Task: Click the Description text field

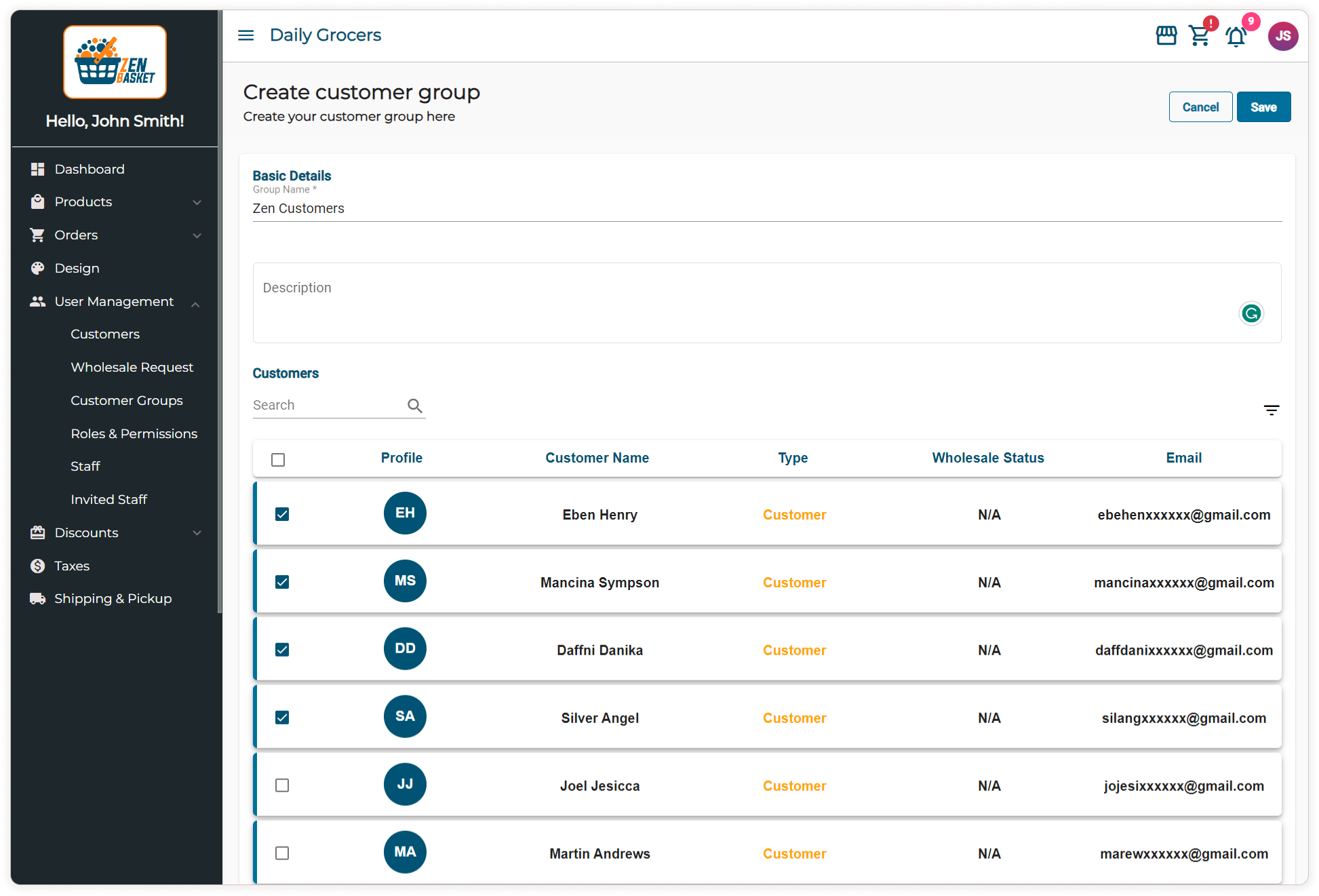Action: tap(746, 303)
